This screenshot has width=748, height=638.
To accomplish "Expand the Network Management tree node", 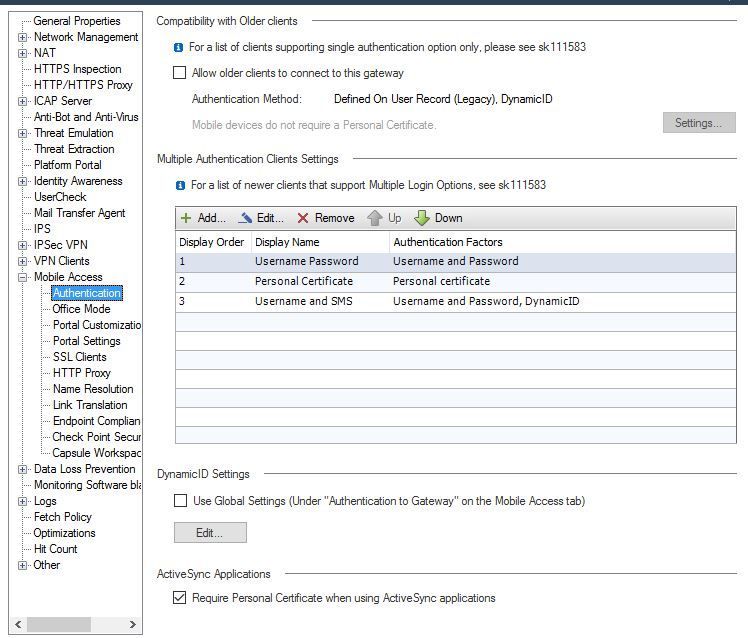I will coord(23,37).
